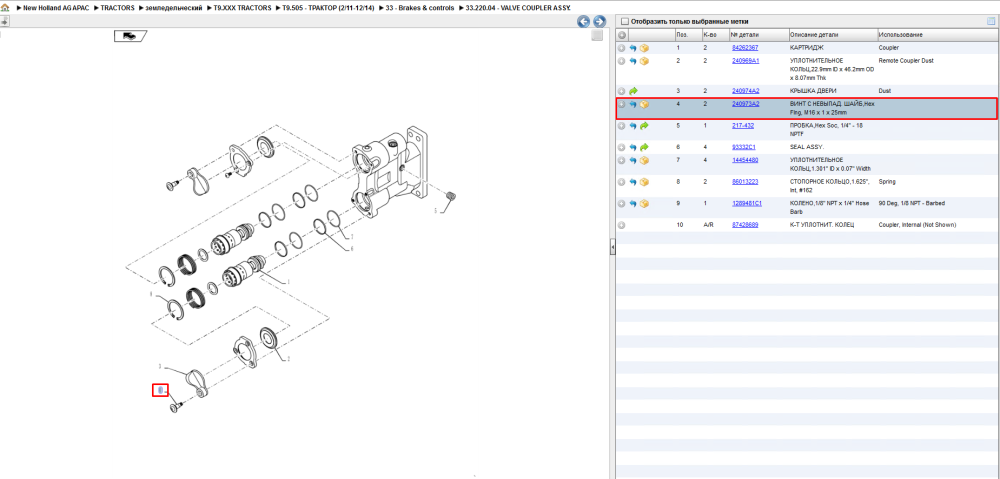Add part 240969A1 using its gray circle

[622, 61]
